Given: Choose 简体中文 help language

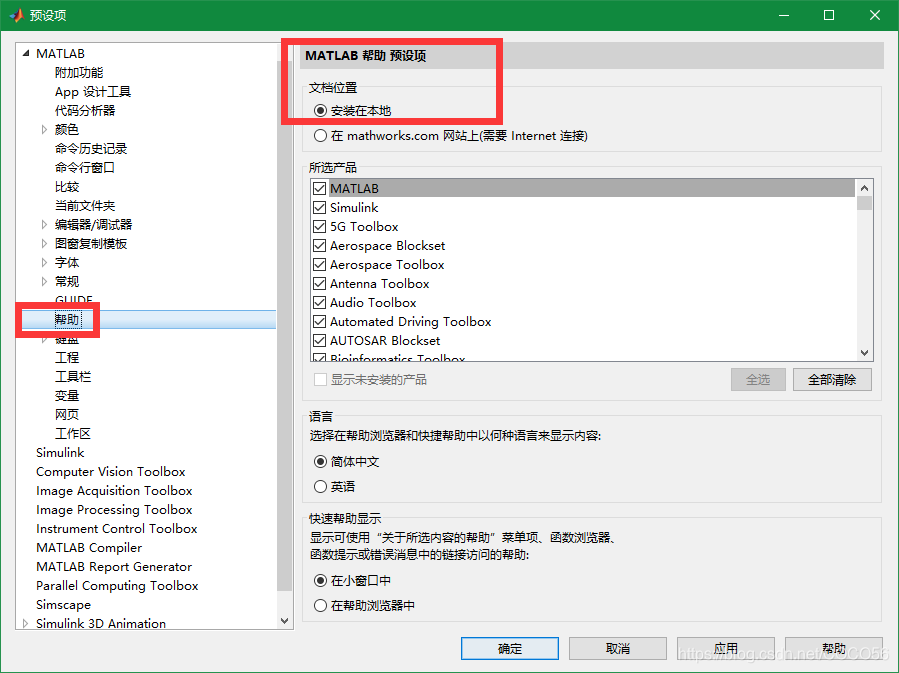Looking at the screenshot, I should click(x=320, y=461).
